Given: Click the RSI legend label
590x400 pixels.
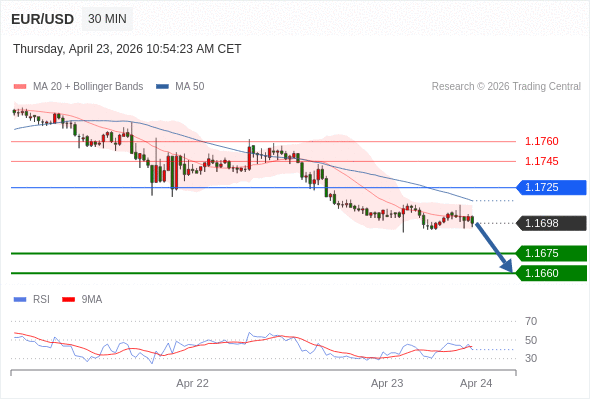Looking at the screenshot, I should 41,300.
